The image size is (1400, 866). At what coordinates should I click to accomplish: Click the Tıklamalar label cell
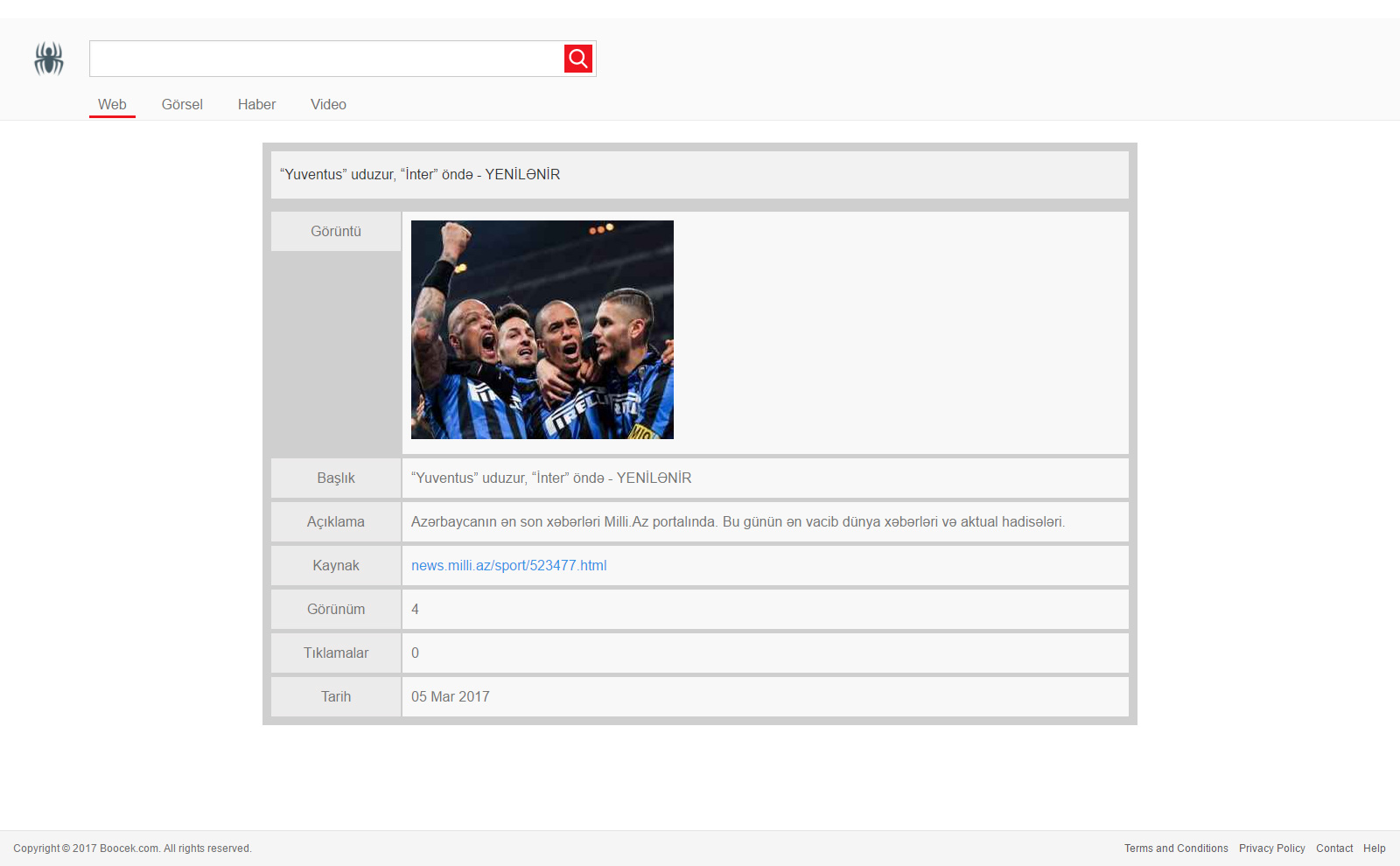(336, 653)
